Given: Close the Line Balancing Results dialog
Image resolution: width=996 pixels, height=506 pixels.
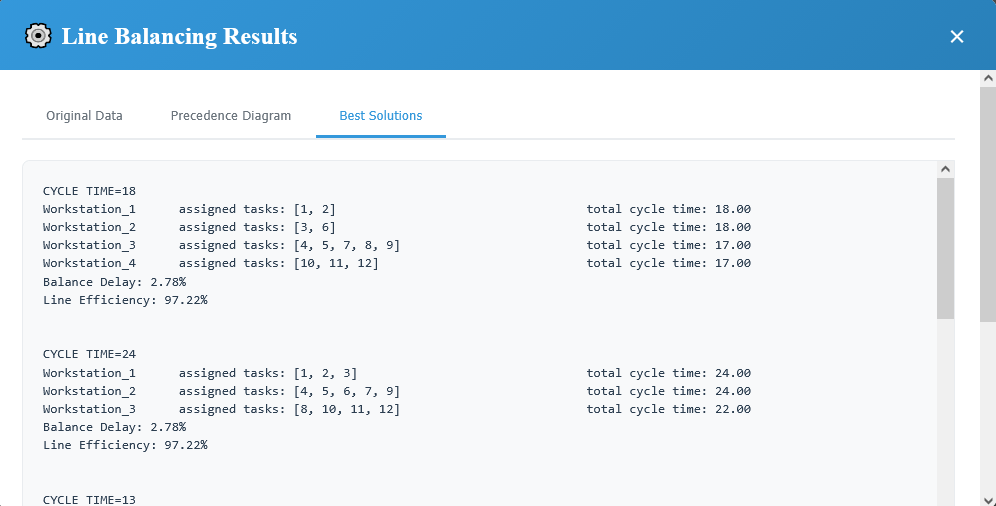Looking at the screenshot, I should click(956, 36).
